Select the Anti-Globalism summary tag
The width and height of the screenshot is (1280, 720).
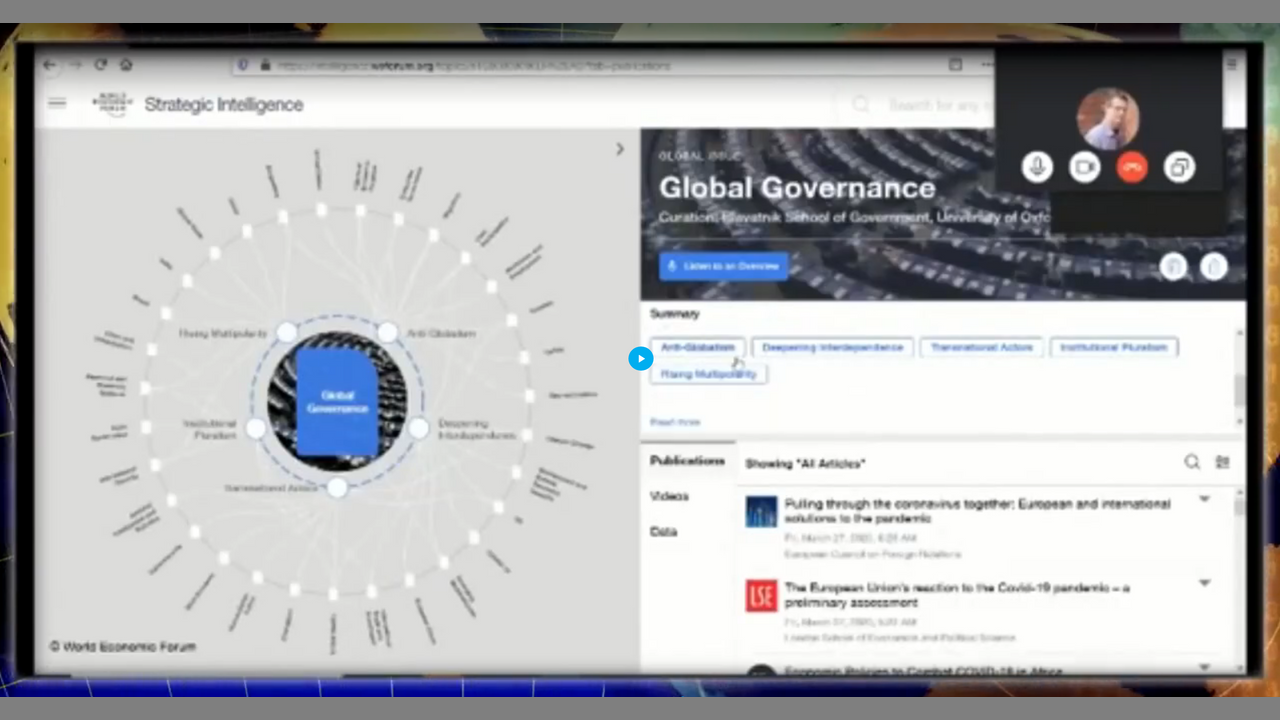[698, 347]
